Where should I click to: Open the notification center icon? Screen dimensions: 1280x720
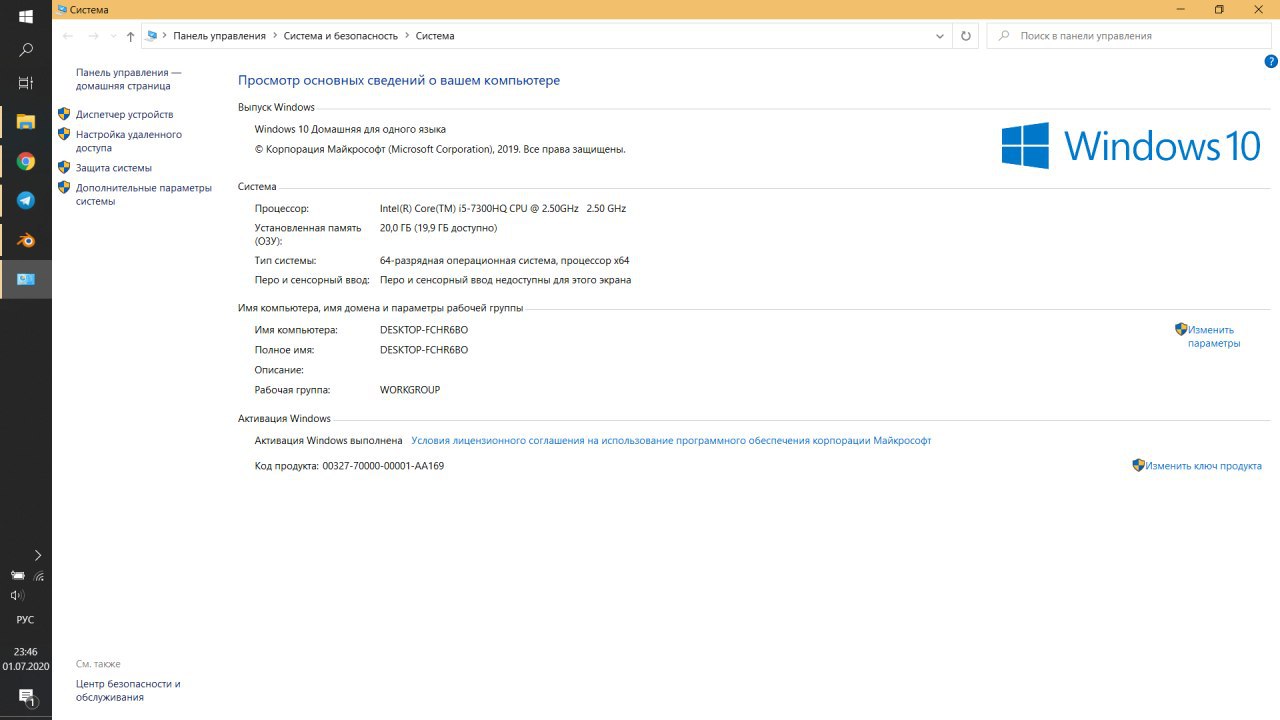pyautogui.click(x=26, y=697)
